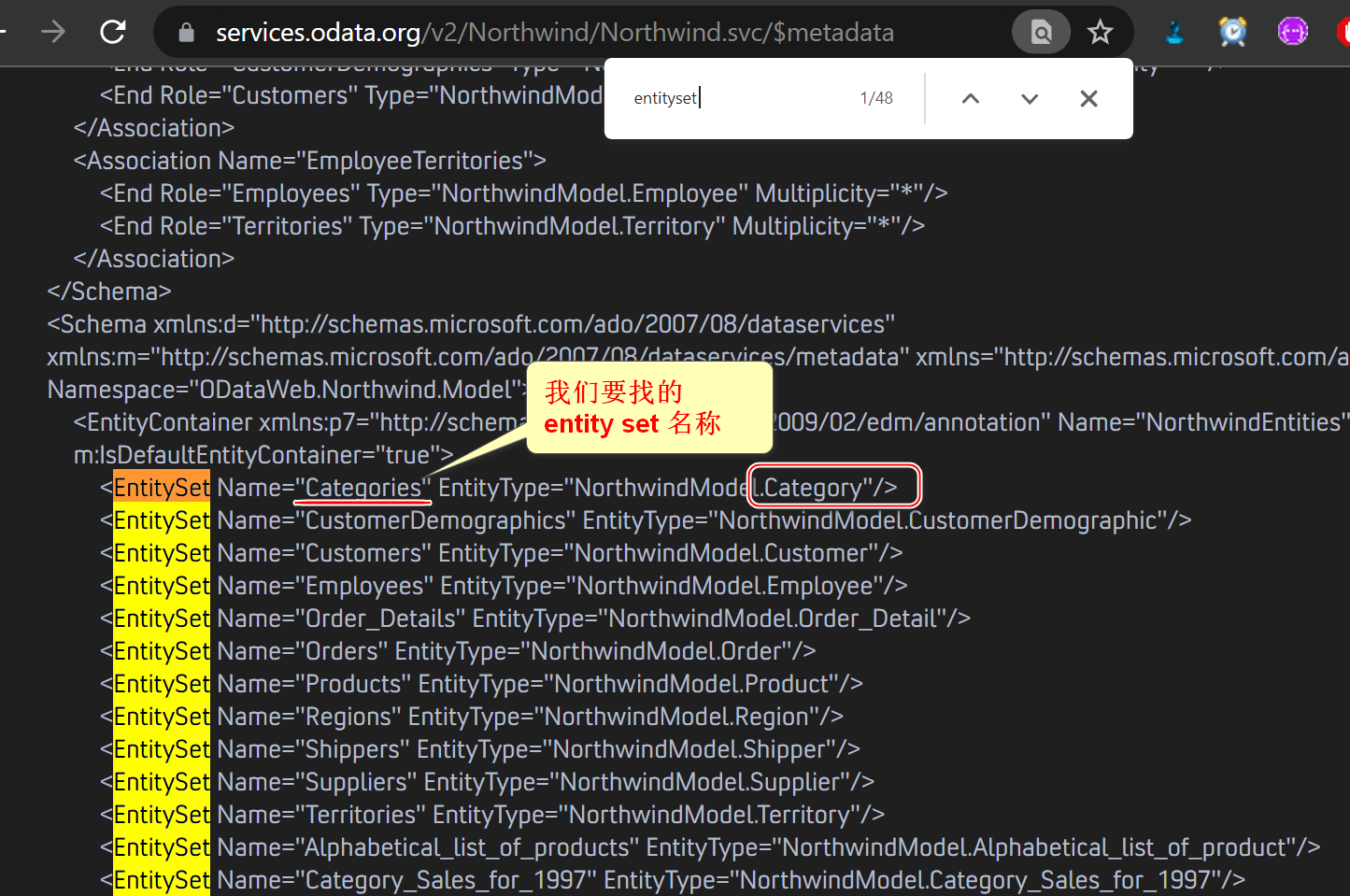Click the EntitySet Name="Regions" line

point(472,717)
